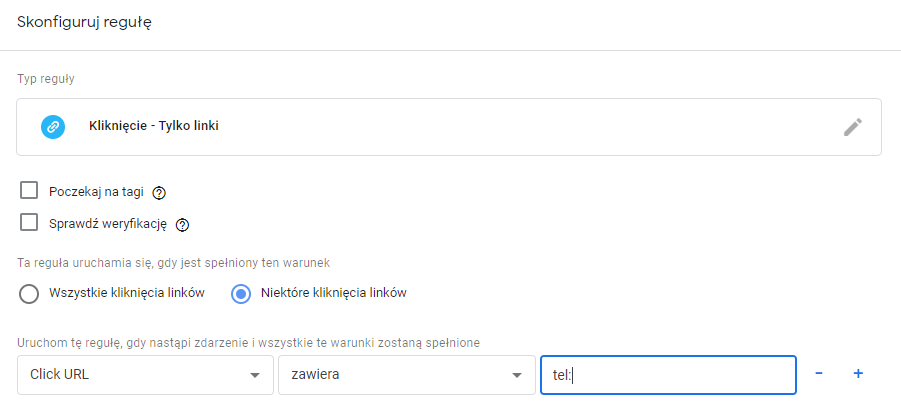The image size is (901, 412).
Task: Focus the value field containing tel:
Action: [x=668, y=375]
